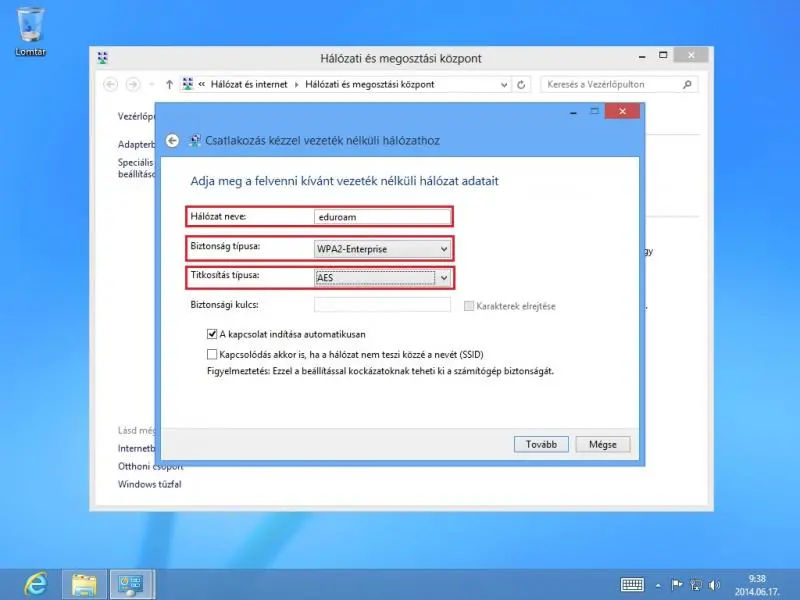Click the 'Hálózat neve' text field
Image resolution: width=800 pixels, height=600 pixels.
382,216
